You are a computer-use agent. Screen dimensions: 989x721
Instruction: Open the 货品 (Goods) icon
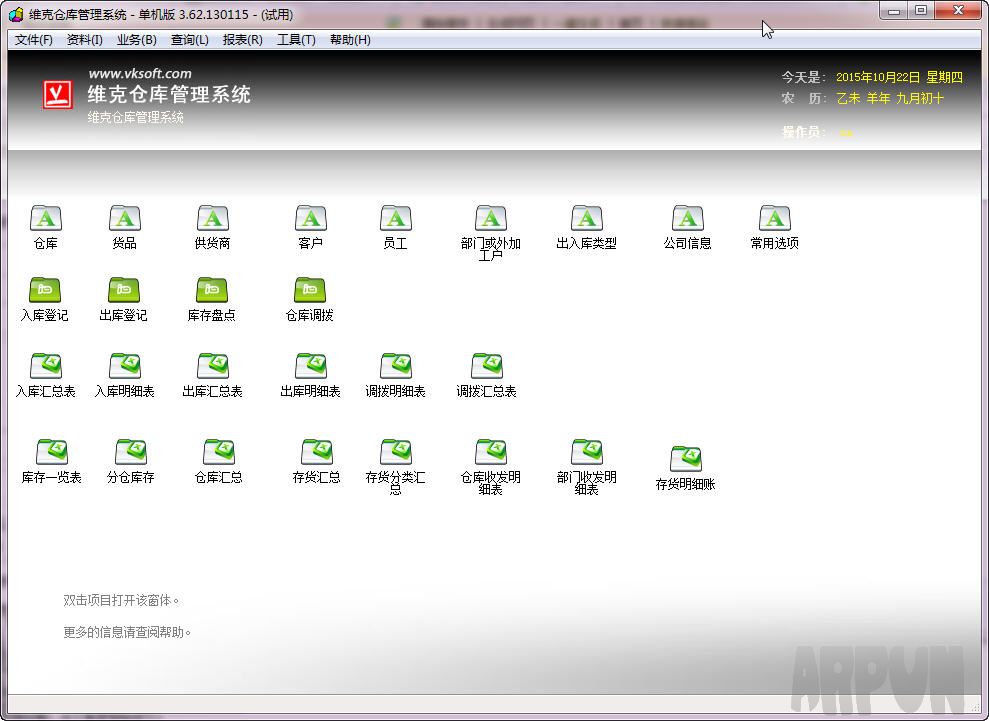pos(124,218)
